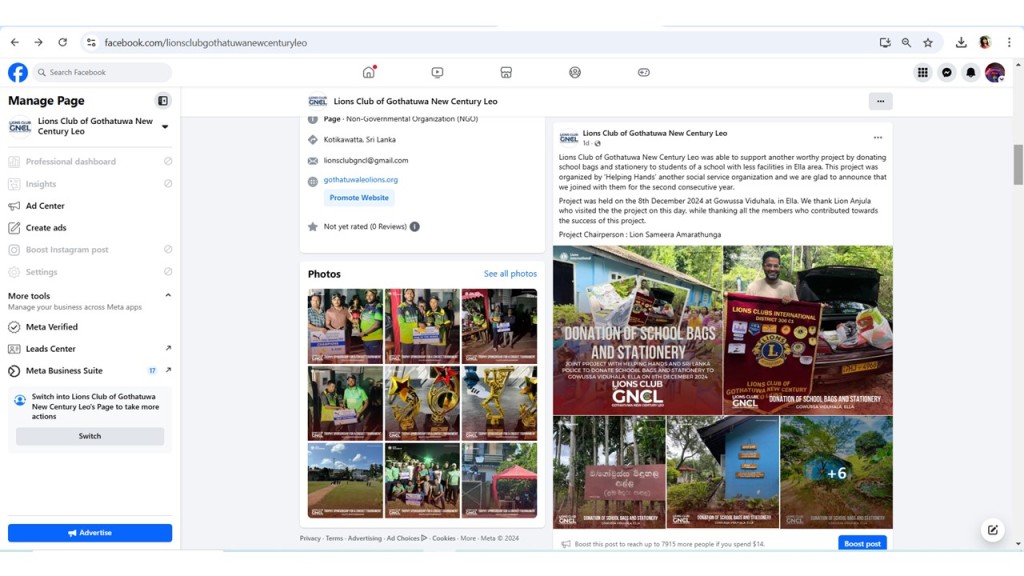Open the Groups icon in top navigation
The height and width of the screenshot is (576, 1024).
[575, 72]
